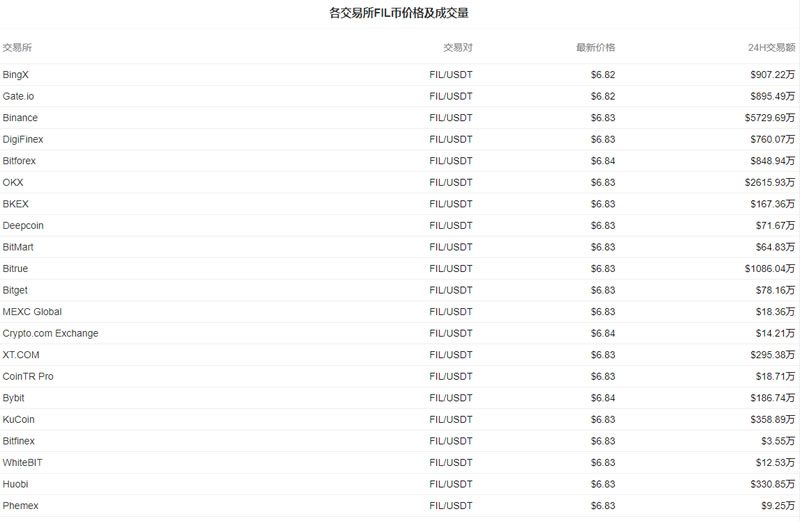Click the FIL/USDT pair in Bybit row
This screenshot has height=521, width=800.
click(x=450, y=398)
